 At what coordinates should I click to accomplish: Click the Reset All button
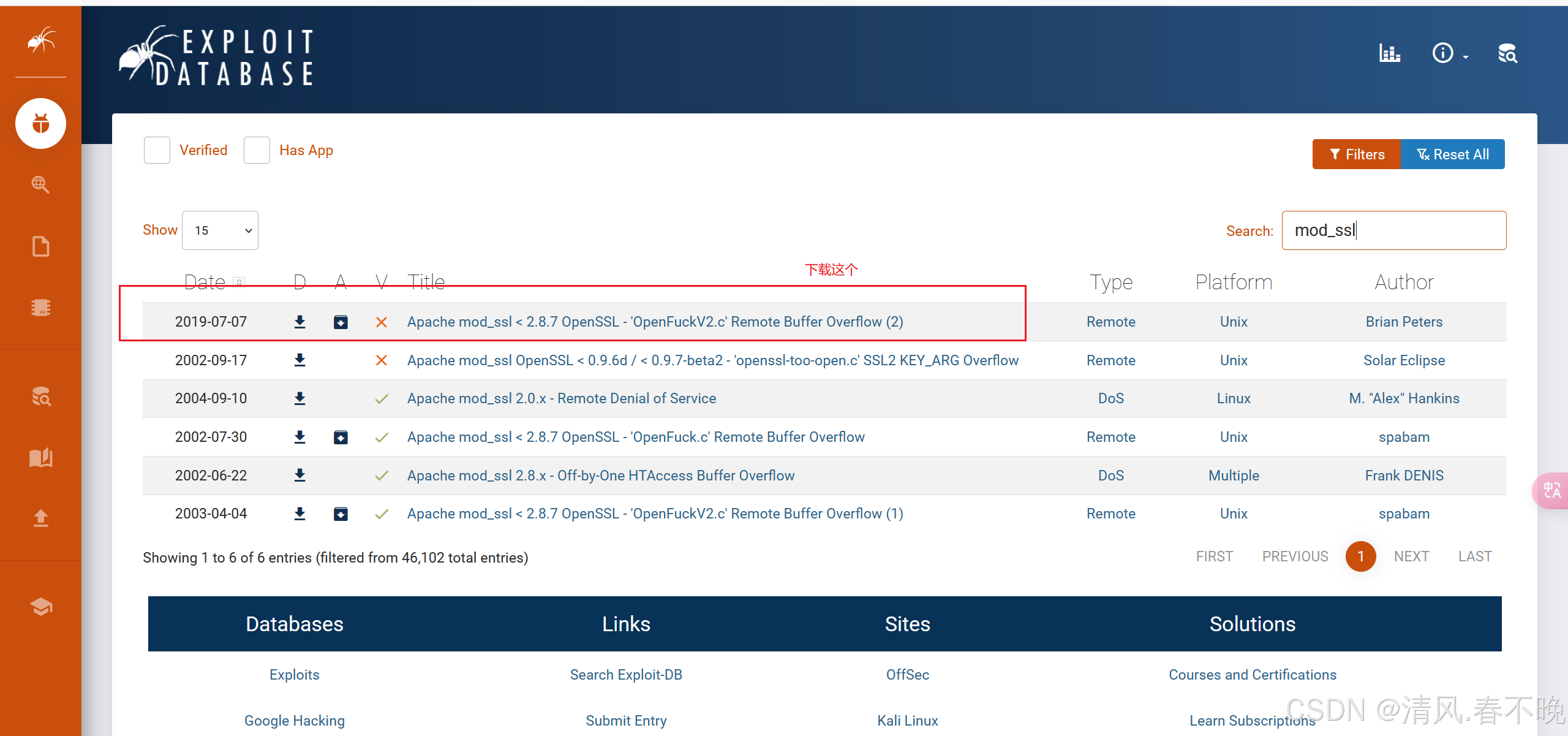click(x=1453, y=154)
